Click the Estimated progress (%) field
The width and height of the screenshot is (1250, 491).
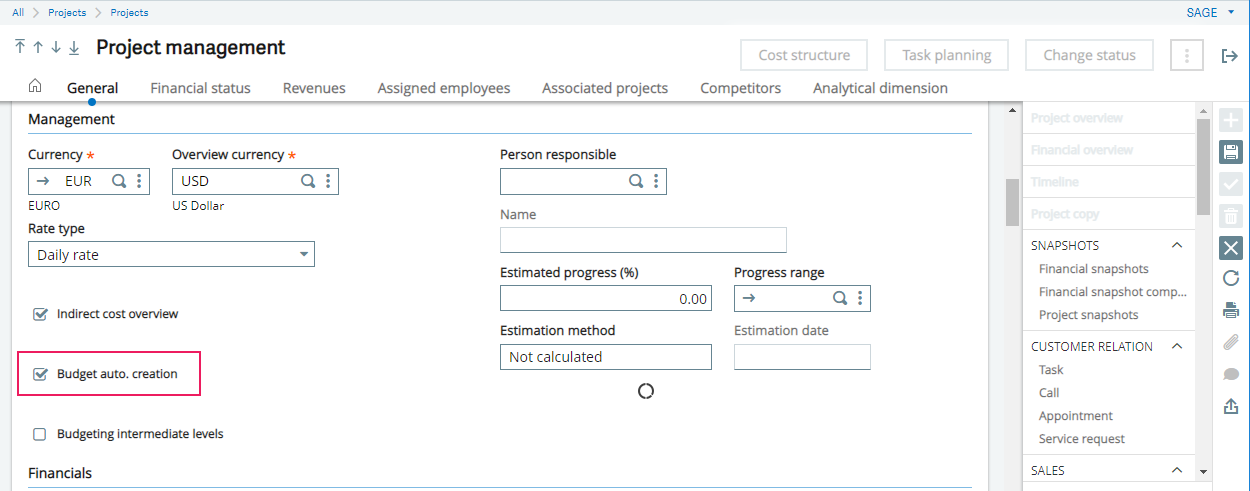pyautogui.click(x=606, y=298)
